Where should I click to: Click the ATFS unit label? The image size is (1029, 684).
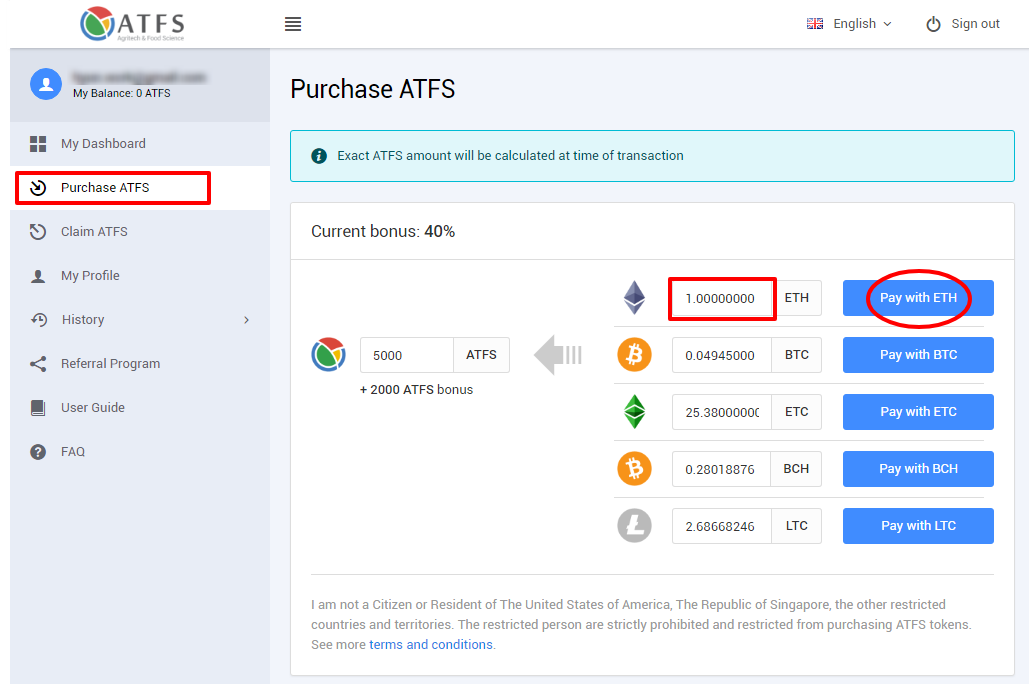click(481, 355)
